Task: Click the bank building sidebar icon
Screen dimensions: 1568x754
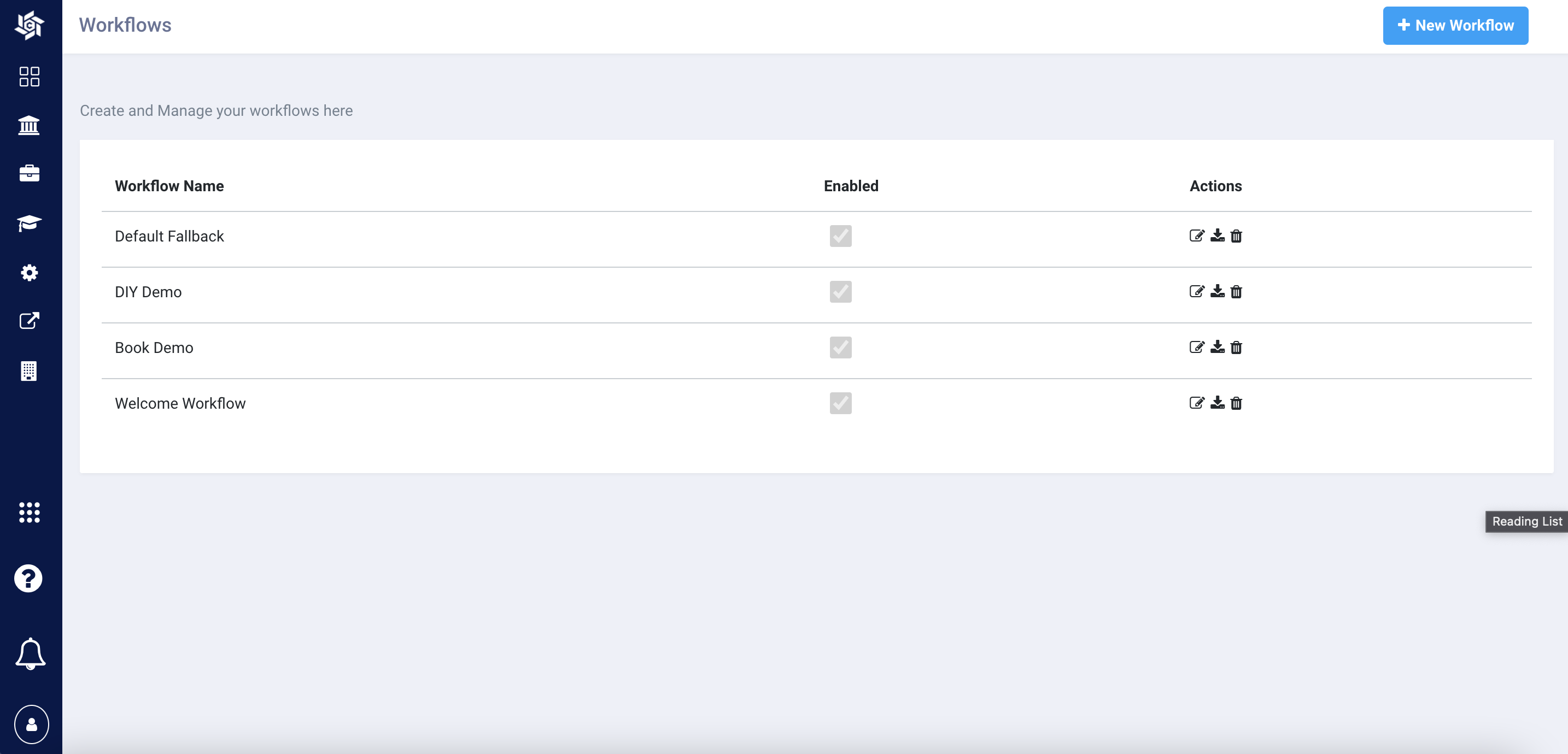Action: 29,125
